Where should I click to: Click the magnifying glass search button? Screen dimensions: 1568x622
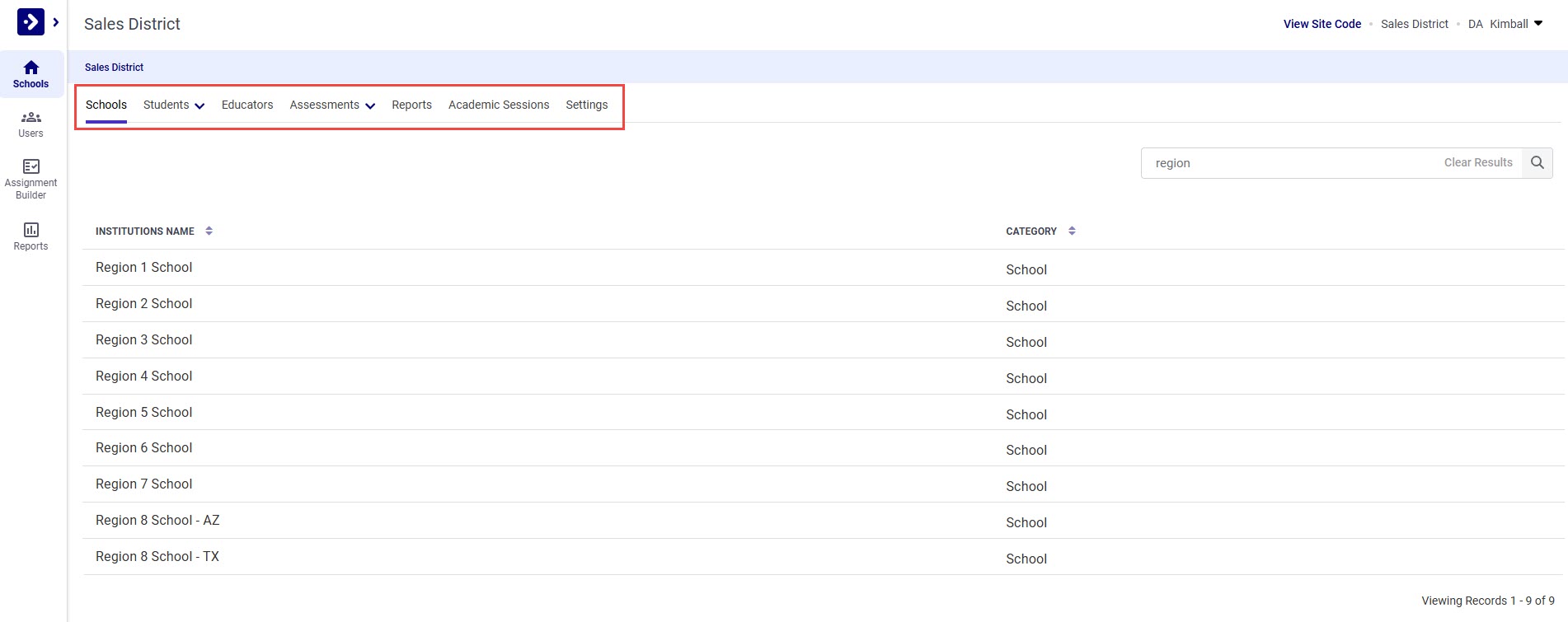coord(1537,163)
